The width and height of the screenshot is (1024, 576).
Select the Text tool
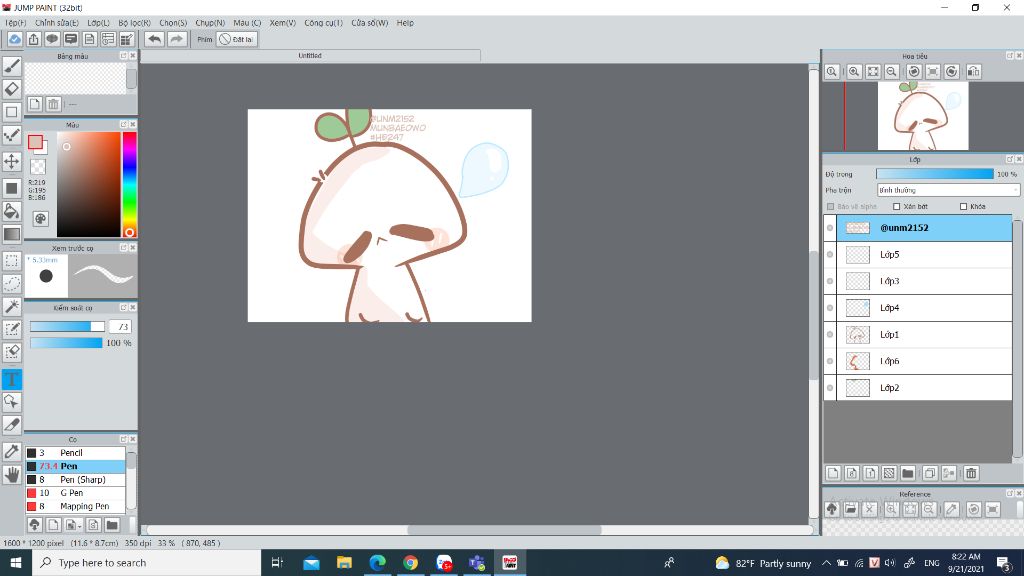pos(12,379)
